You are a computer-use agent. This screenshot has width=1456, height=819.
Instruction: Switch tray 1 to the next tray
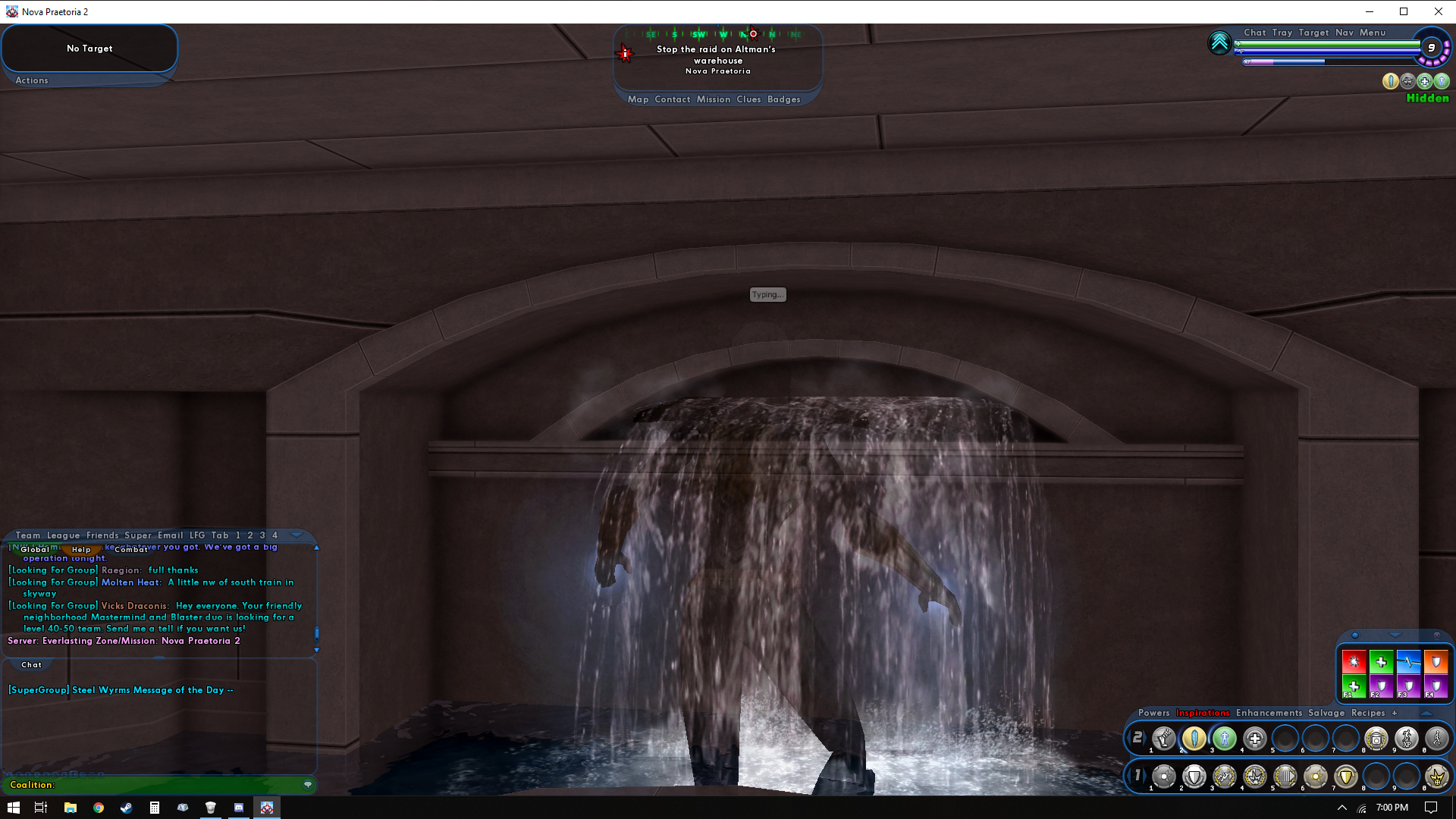[1144, 776]
